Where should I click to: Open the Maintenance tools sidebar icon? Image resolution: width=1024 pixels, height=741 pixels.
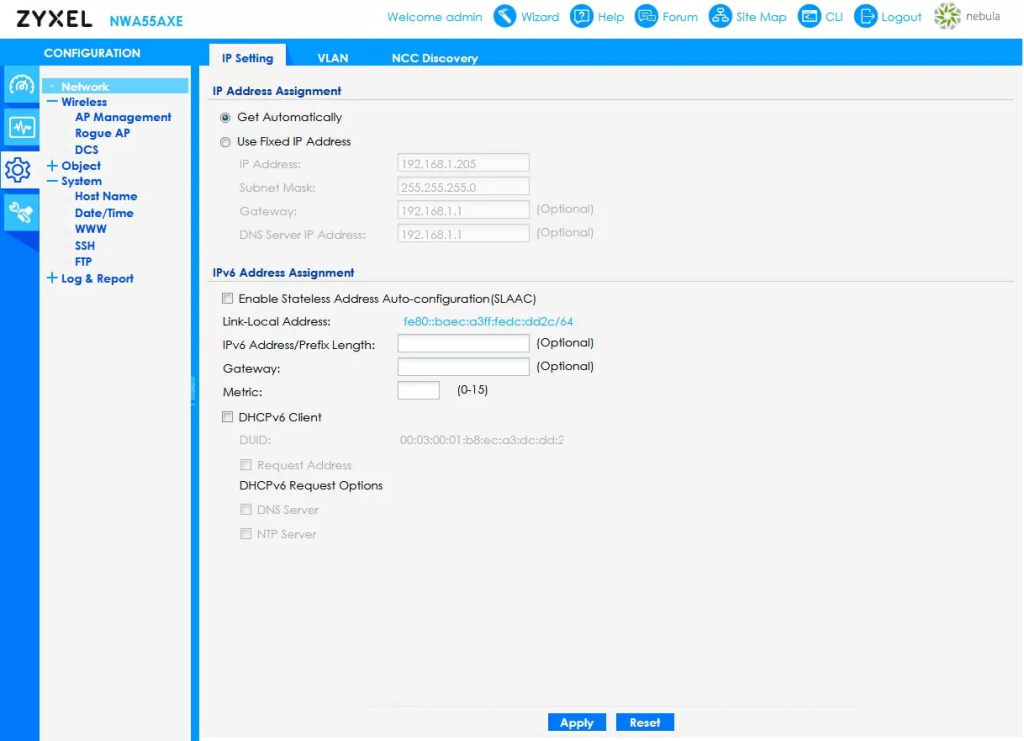point(21,211)
